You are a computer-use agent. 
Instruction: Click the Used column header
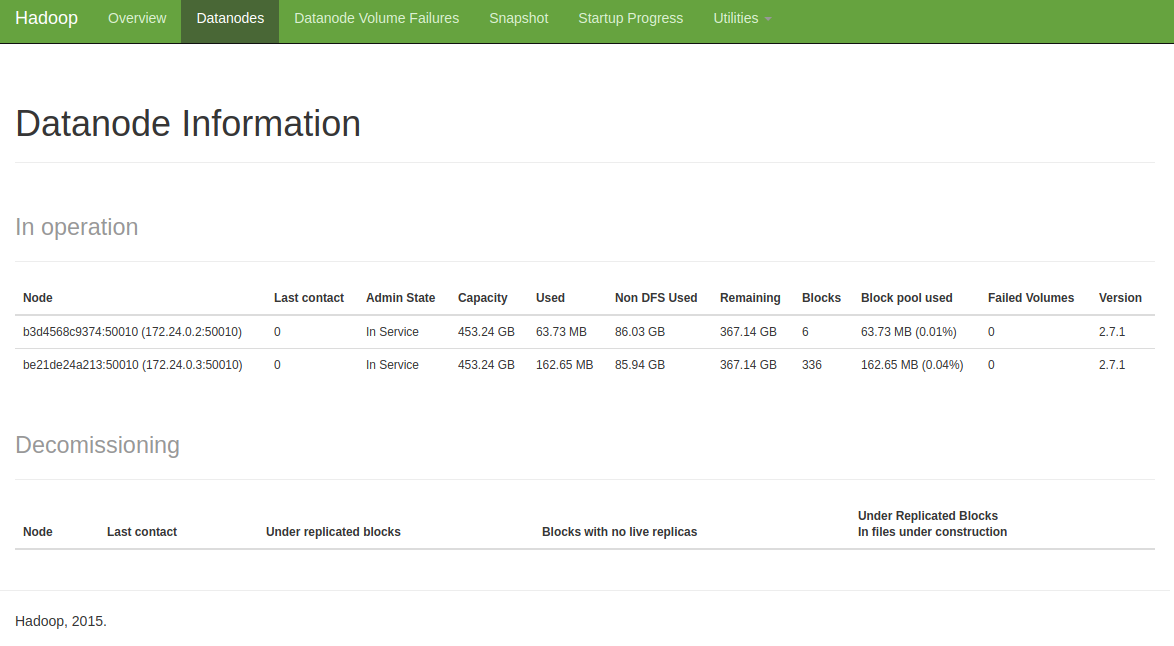[x=550, y=298]
